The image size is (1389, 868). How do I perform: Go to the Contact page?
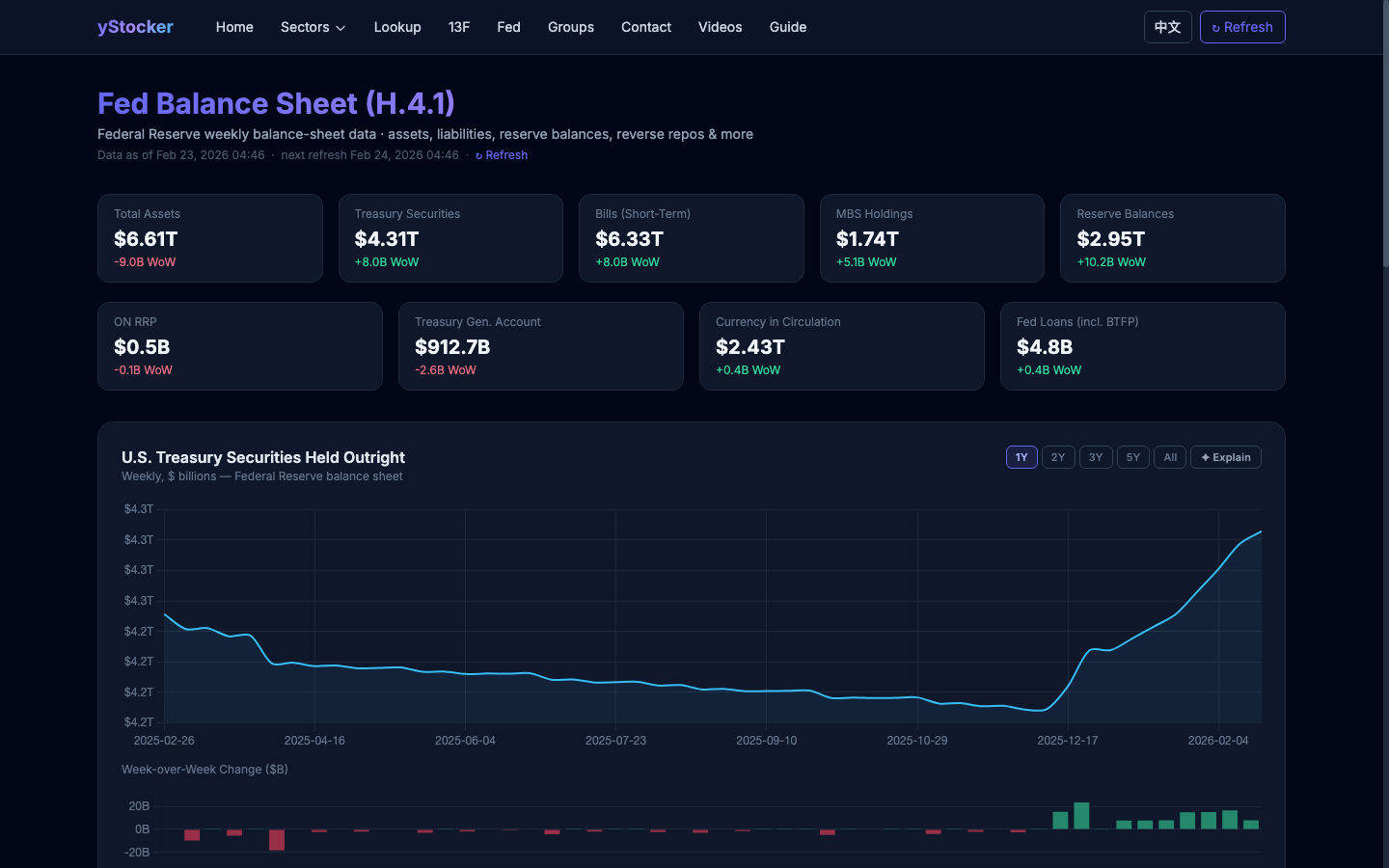click(x=646, y=27)
